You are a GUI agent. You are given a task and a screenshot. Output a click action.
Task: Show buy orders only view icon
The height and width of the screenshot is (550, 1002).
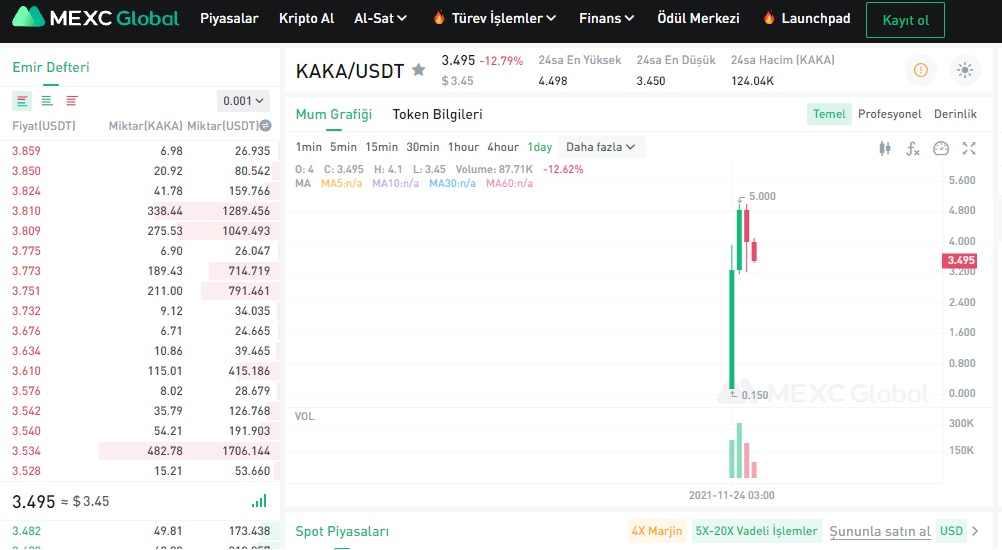[x=47, y=101]
